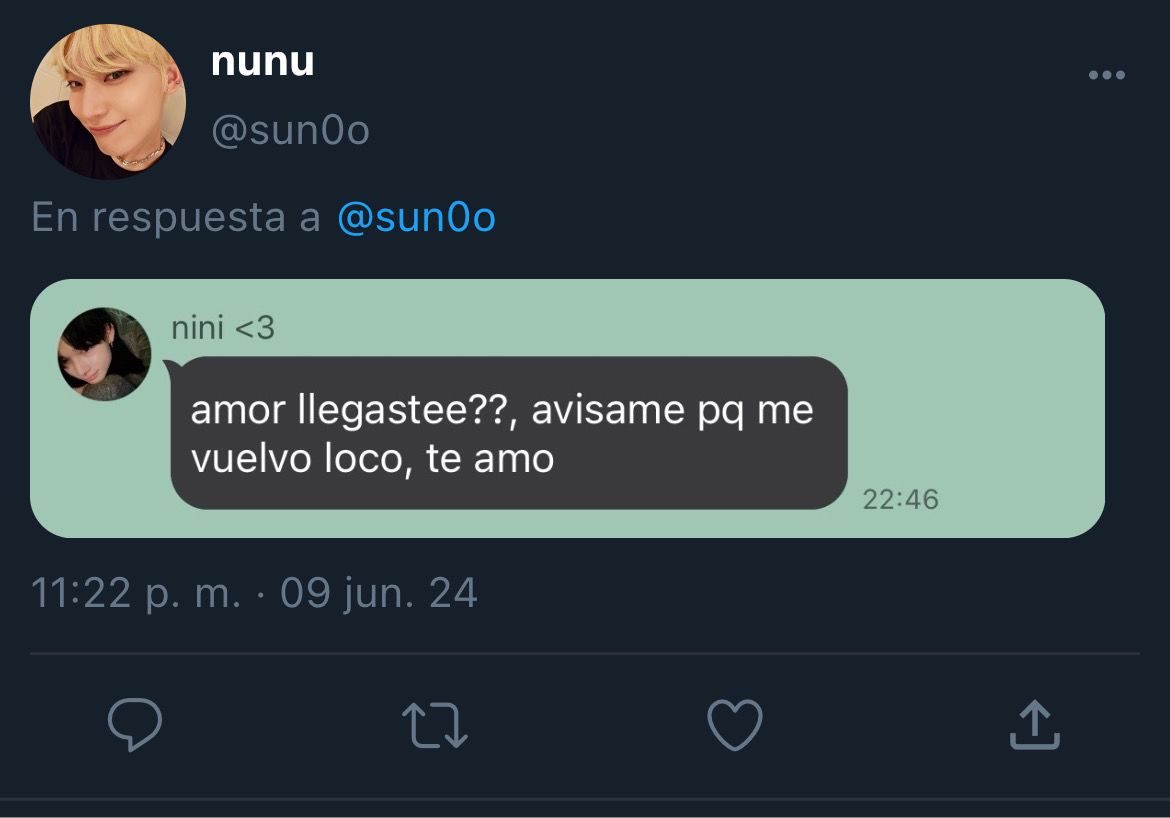The width and height of the screenshot is (1170, 818).
Task: Open the reply speech bubble icon
Action: (135, 724)
